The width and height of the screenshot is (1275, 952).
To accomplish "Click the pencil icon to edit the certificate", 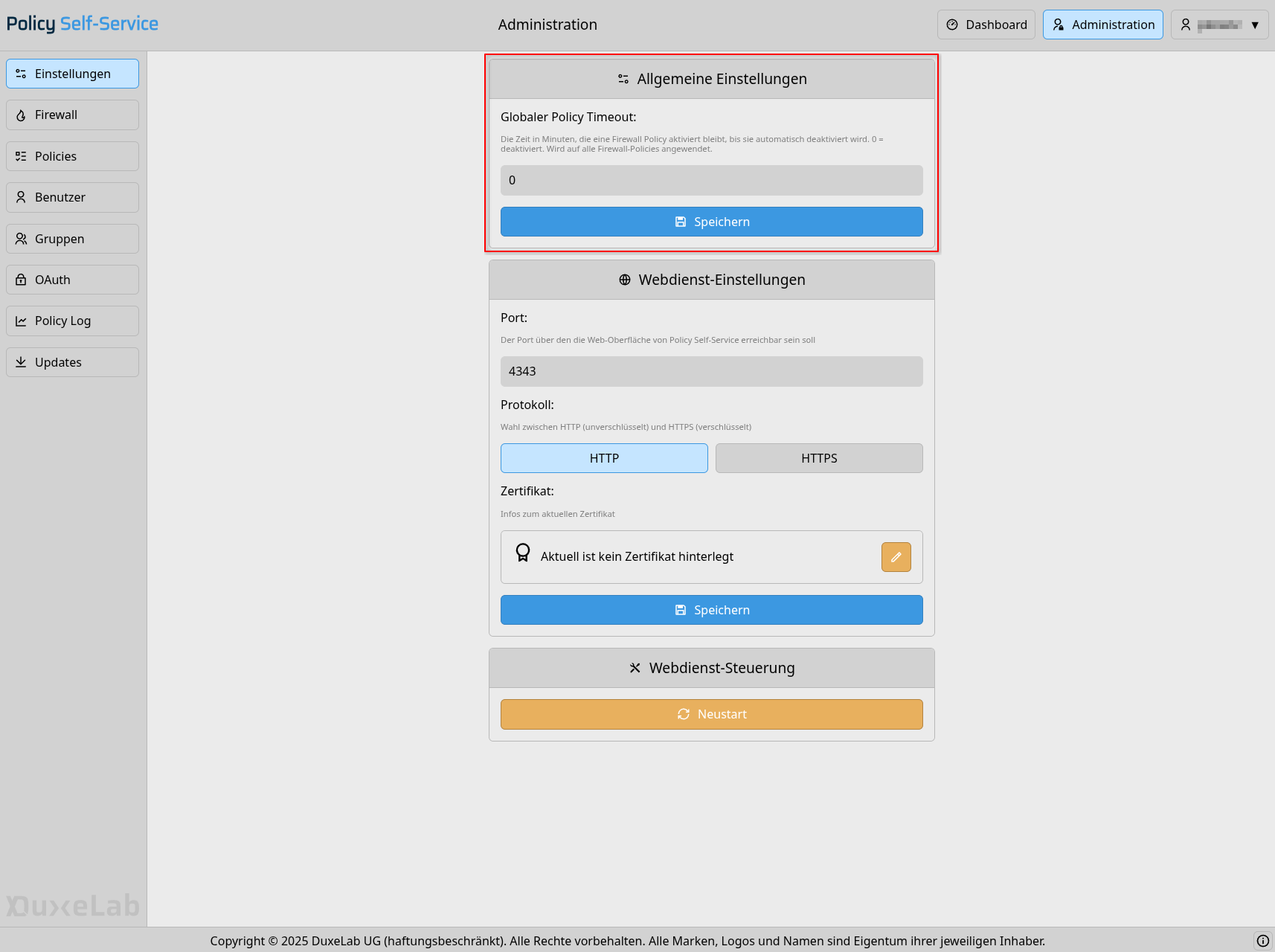I will click(x=896, y=557).
